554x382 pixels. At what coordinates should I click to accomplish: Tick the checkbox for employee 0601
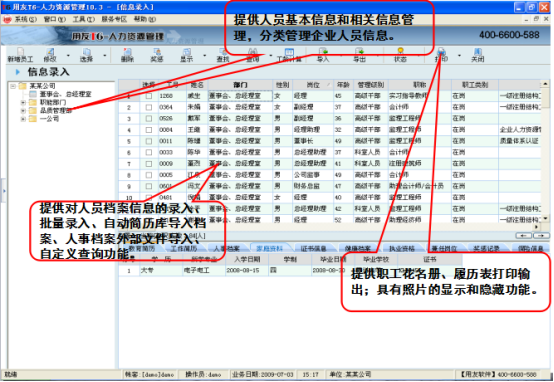(149, 186)
